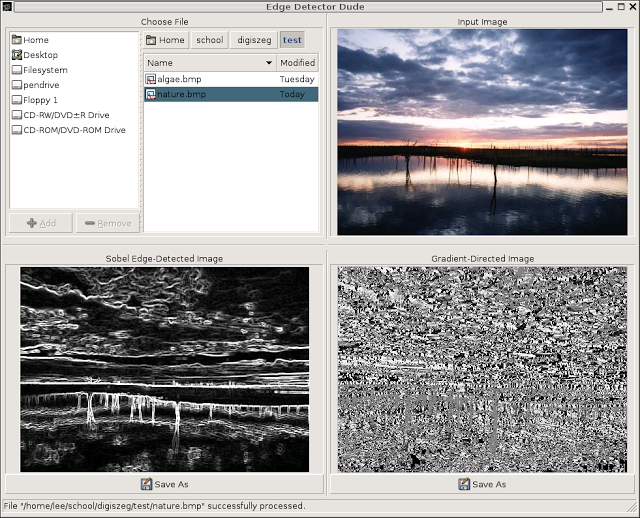Save the Sobel edge-detected image
This screenshot has height=518, width=640.
[164, 484]
